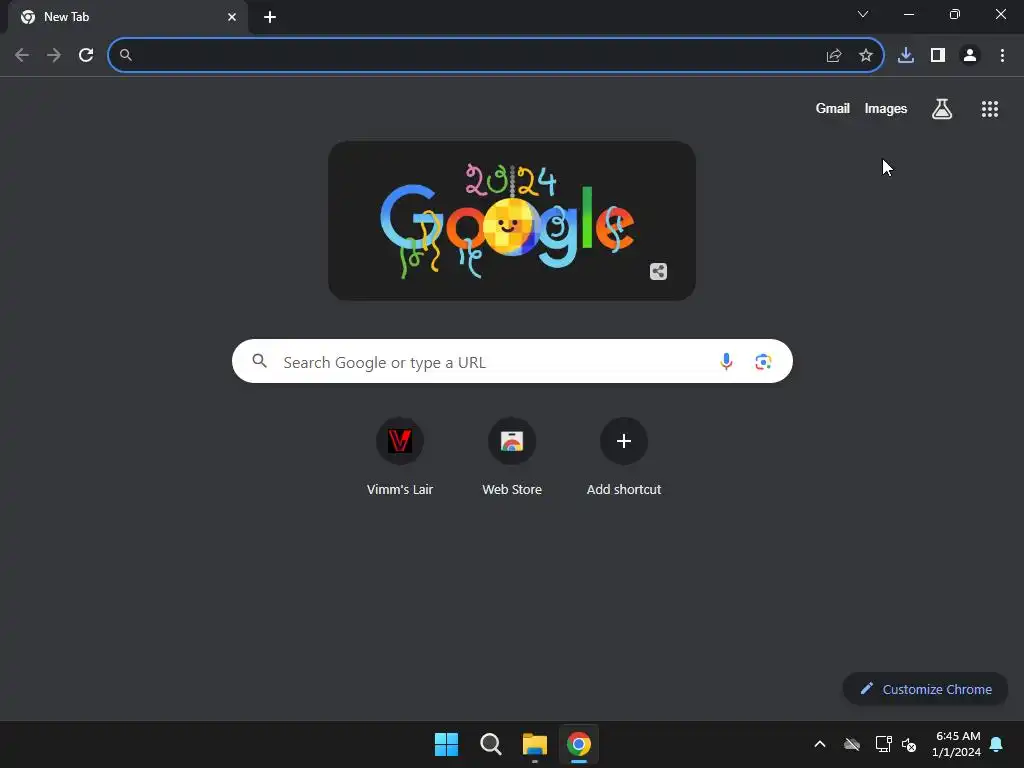Reload the current page

pos(86,56)
